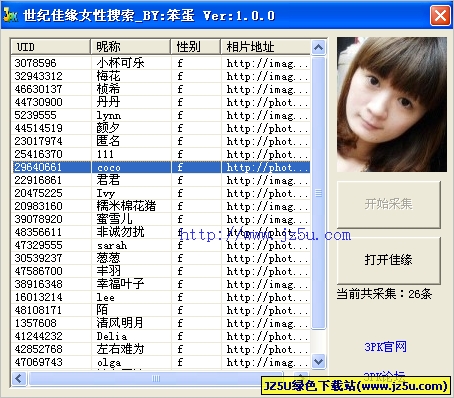Select the row with nickname 清风明月
The width and height of the screenshot is (454, 398).
161,323
